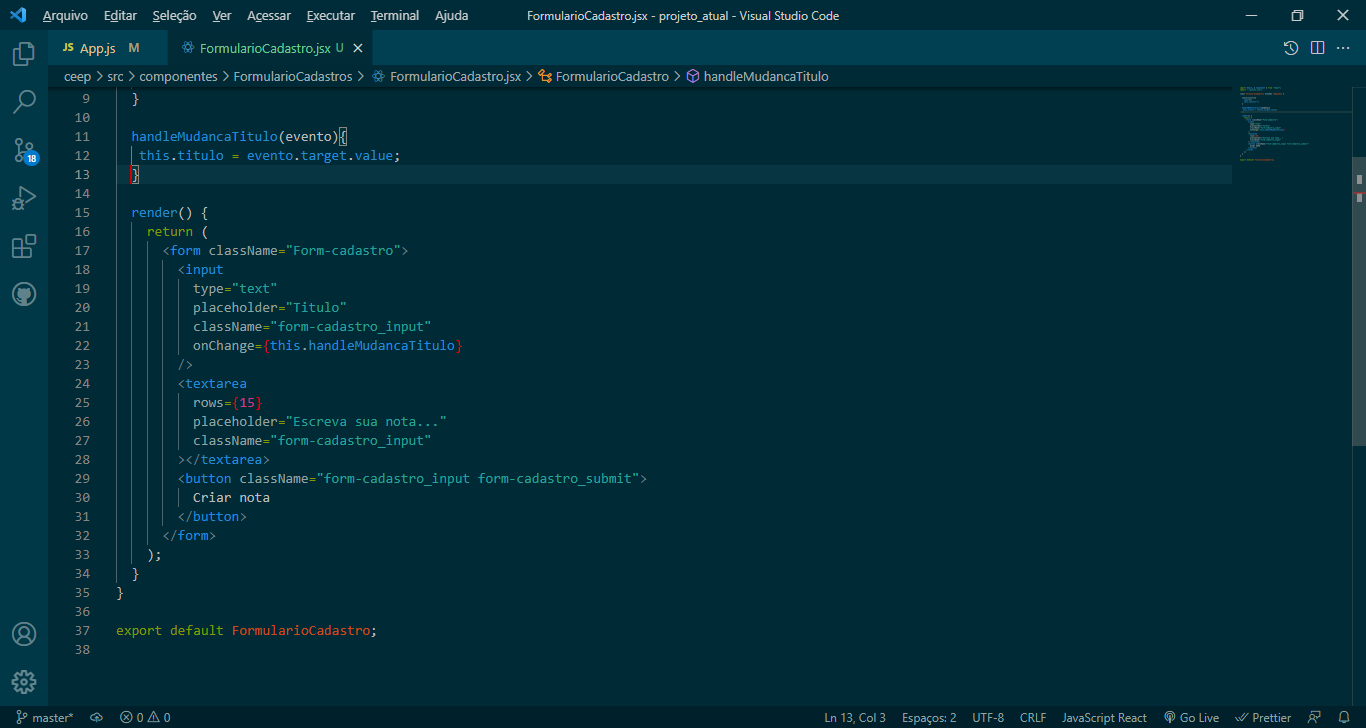The width and height of the screenshot is (1366, 728).
Task: Click FormularioCadastros folder in breadcrumb
Action: (293, 76)
